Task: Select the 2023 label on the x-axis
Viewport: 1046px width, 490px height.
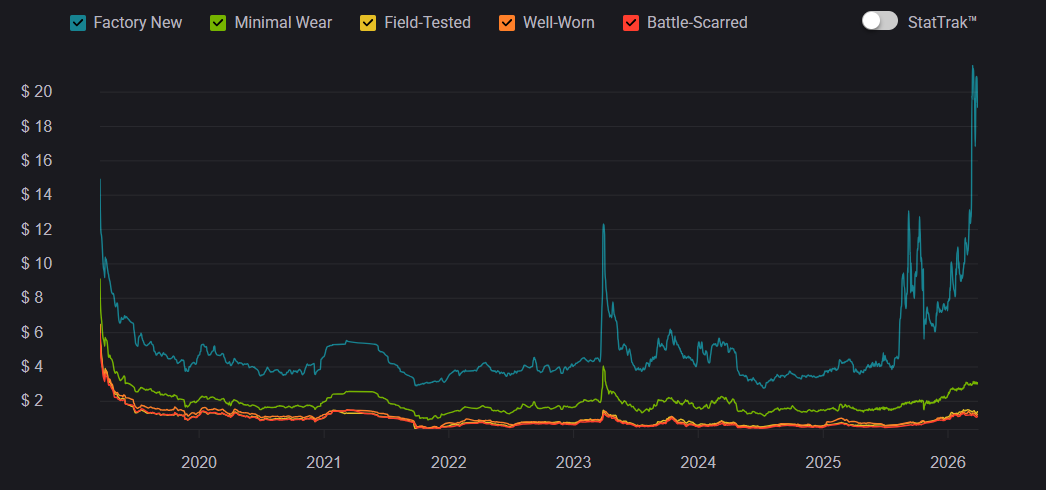Action: pyautogui.click(x=573, y=463)
